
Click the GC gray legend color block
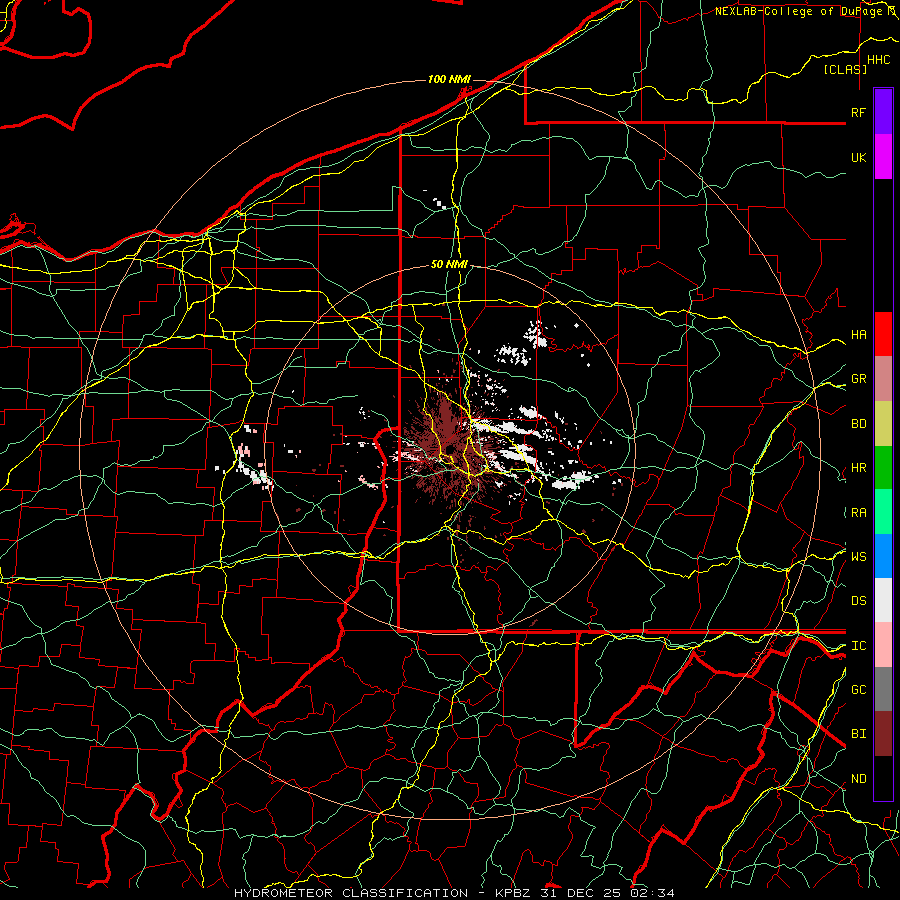pos(883,689)
